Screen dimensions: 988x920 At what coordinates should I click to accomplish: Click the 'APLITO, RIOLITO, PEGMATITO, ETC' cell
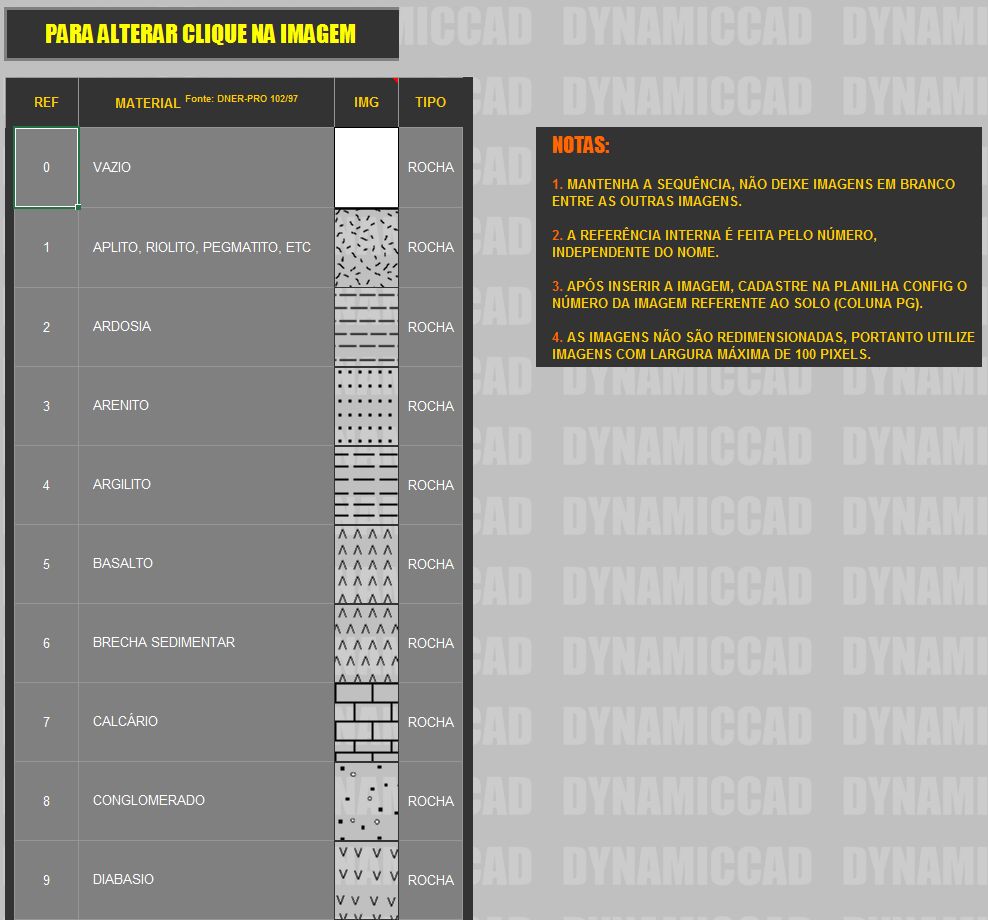[206, 248]
